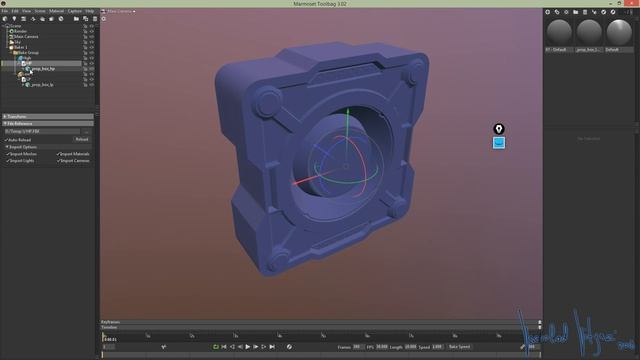This screenshot has height=360, width=640.
Task: Collapse the File Reference section
Action: (48, 123)
